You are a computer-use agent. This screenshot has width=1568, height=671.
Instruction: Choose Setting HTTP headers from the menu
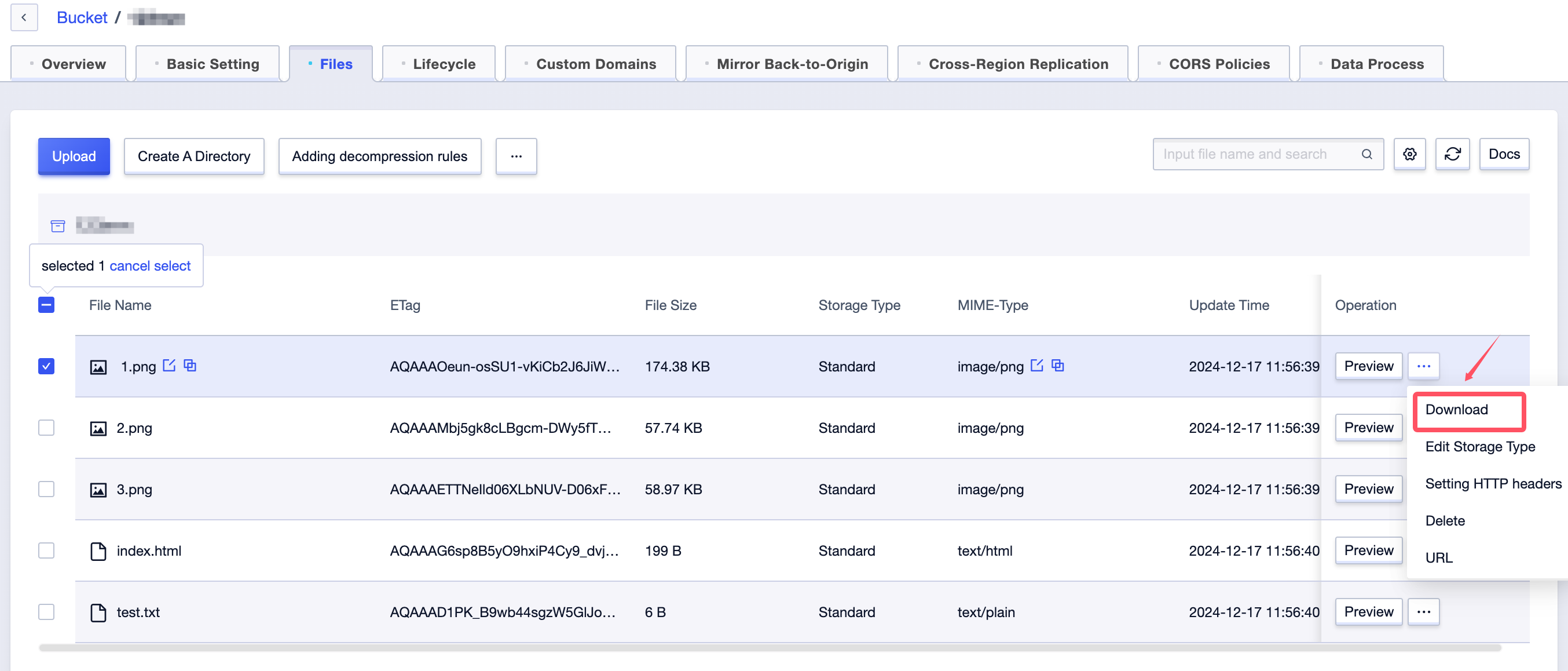pyautogui.click(x=1493, y=483)
